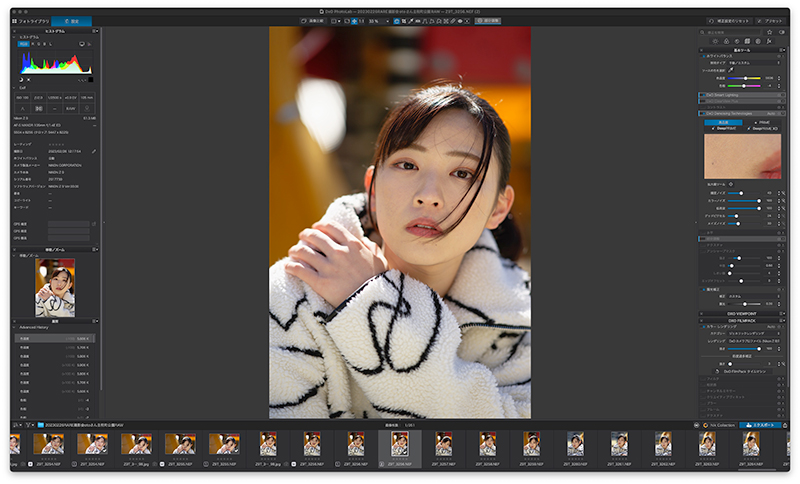This screenshot has width=800, height=484.
Task: Open the Color tools droplet icon tab
Action: (726, 41)
